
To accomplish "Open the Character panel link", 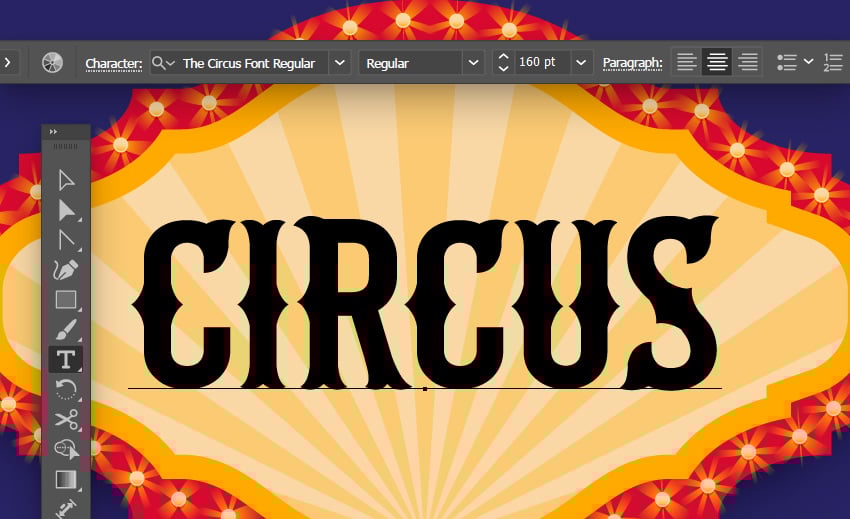I will (114, 63).
